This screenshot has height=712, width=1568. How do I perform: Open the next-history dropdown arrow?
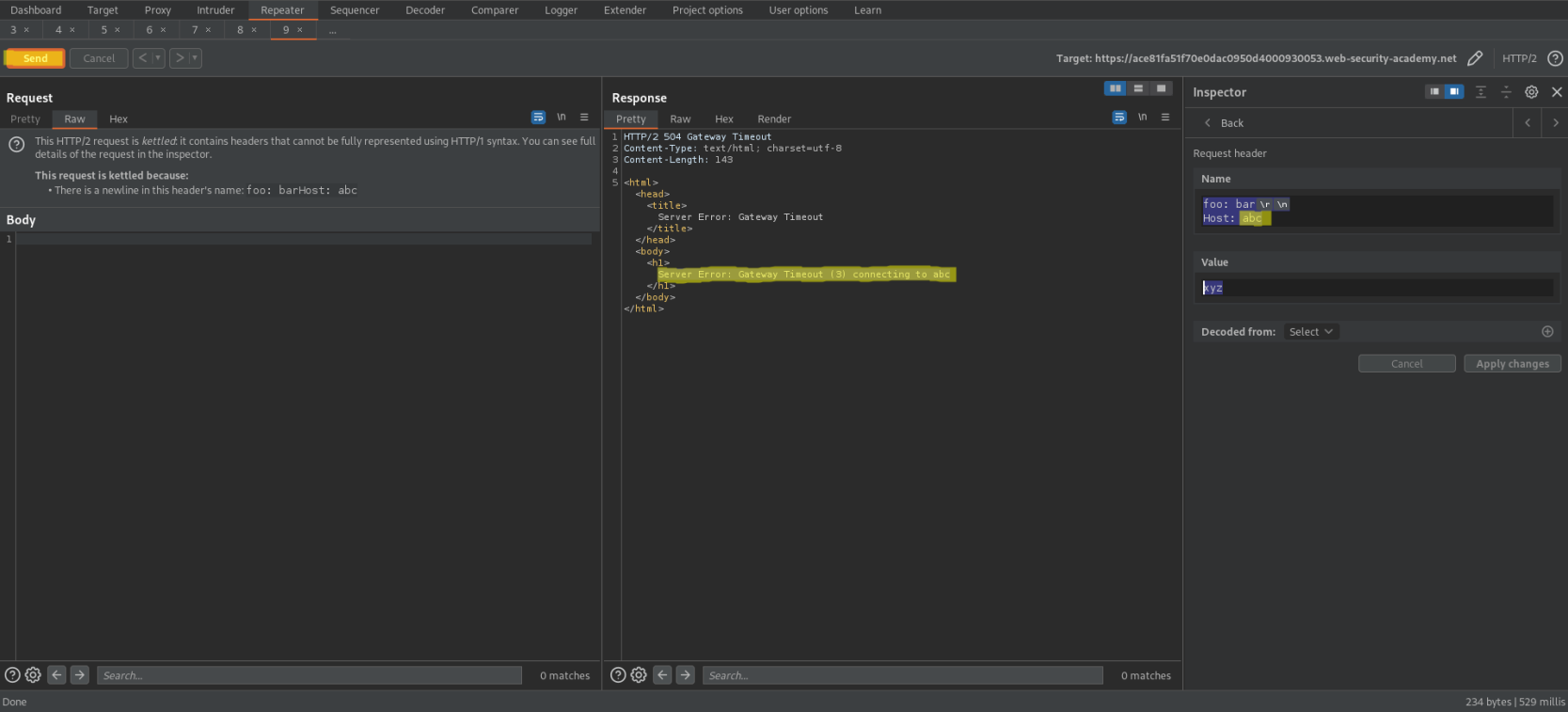pyautogui.click(x=195, y=58)
